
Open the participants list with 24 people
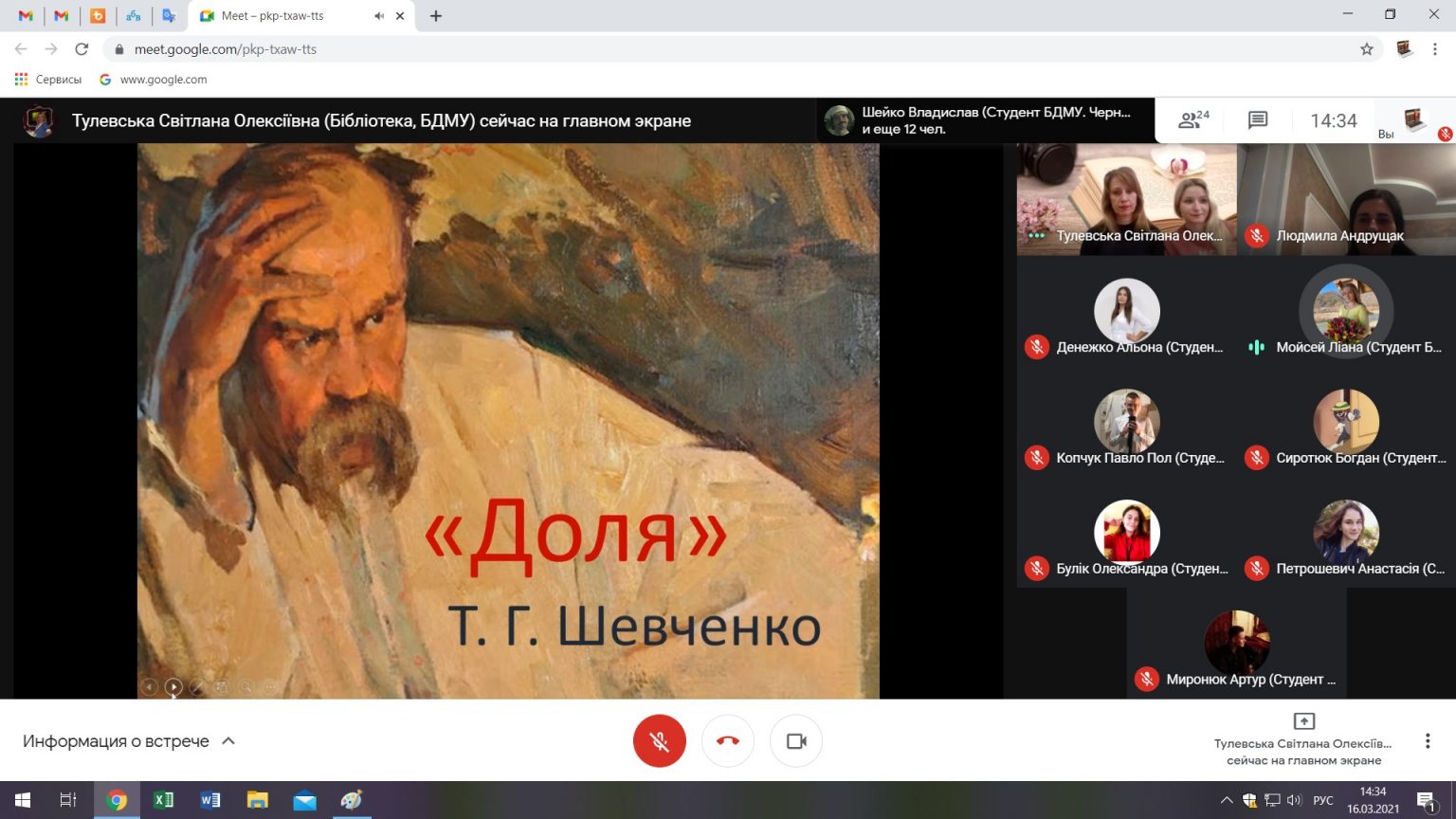(1193, 120)
